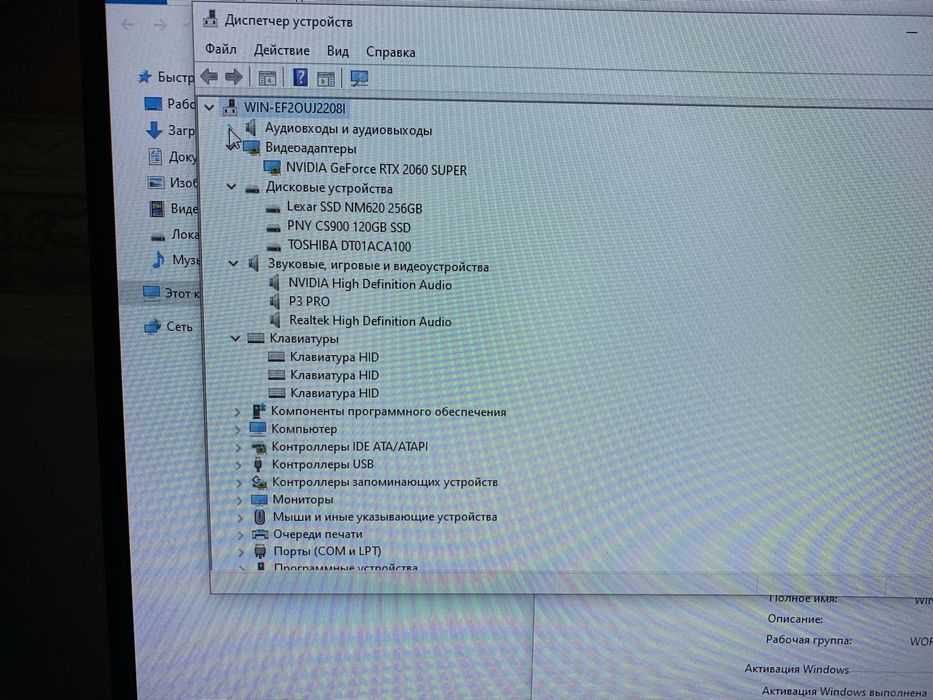Viewport: 933px width, 700px height.
Task: Click the Сеть icon in Explorer sidebar
Action: click(x=153, y=326)
